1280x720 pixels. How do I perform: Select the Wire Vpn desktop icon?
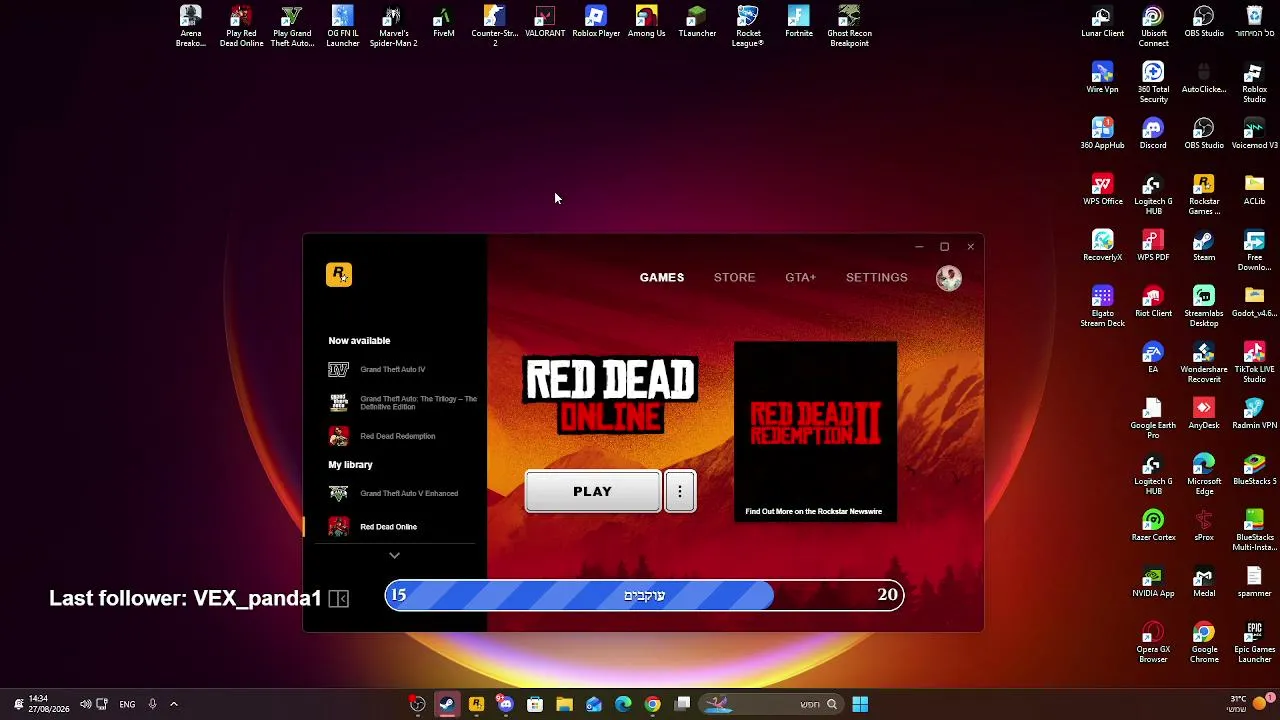(1102, 79)
